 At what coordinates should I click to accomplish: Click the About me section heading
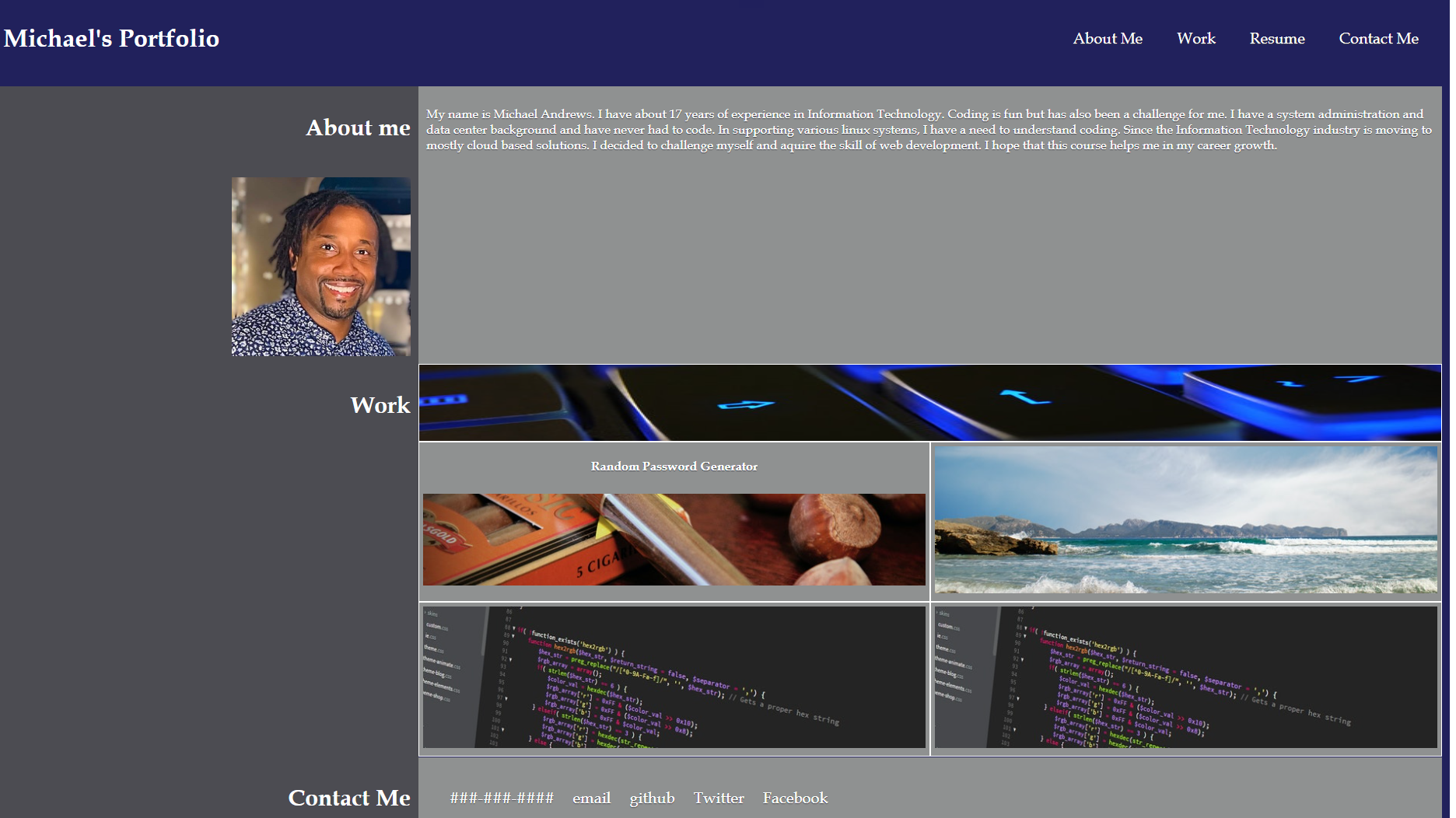(358, 128)
